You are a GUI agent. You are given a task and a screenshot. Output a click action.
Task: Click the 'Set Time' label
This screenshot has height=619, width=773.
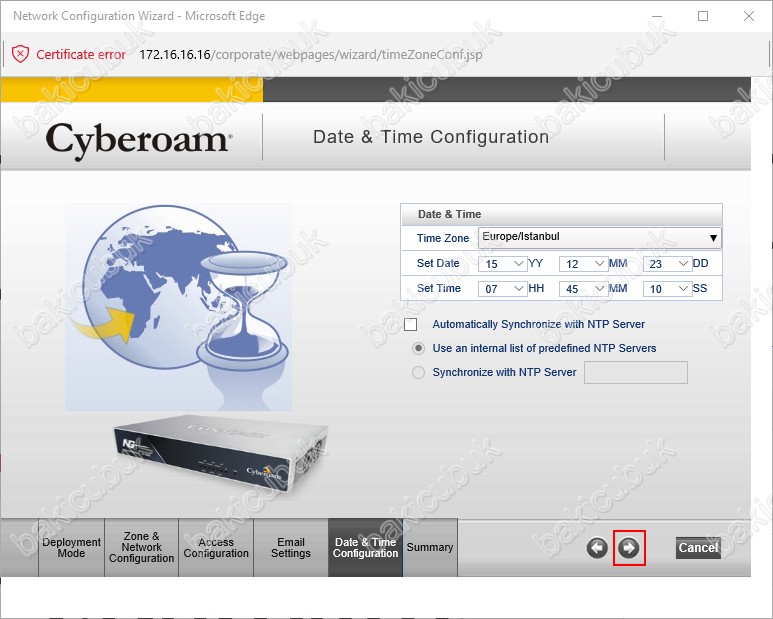[439, 288]
